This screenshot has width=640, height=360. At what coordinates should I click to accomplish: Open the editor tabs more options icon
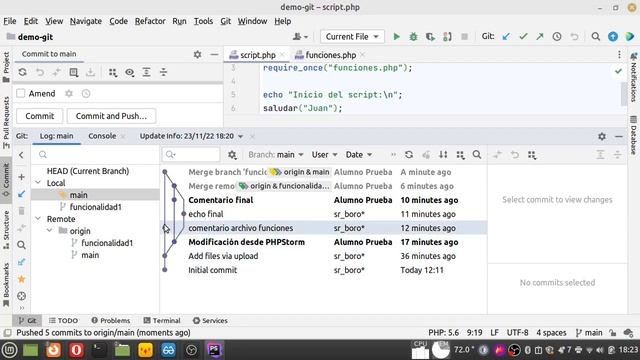(619, 54)
